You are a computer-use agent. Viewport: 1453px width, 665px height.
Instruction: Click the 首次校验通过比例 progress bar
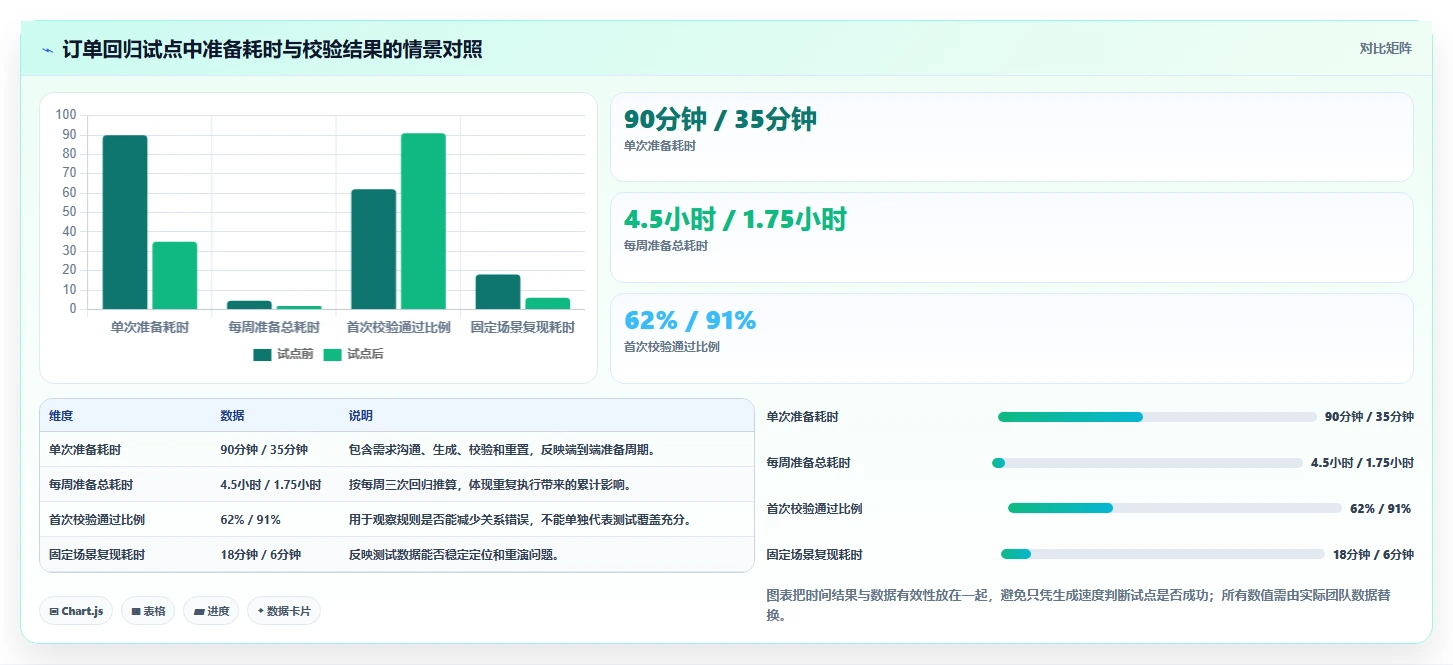tap(1174, 508)
